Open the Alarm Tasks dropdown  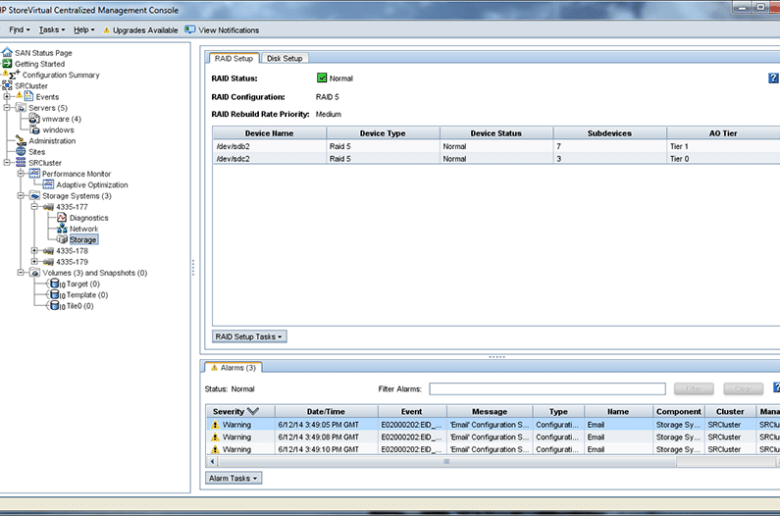(x=234, y=478)
